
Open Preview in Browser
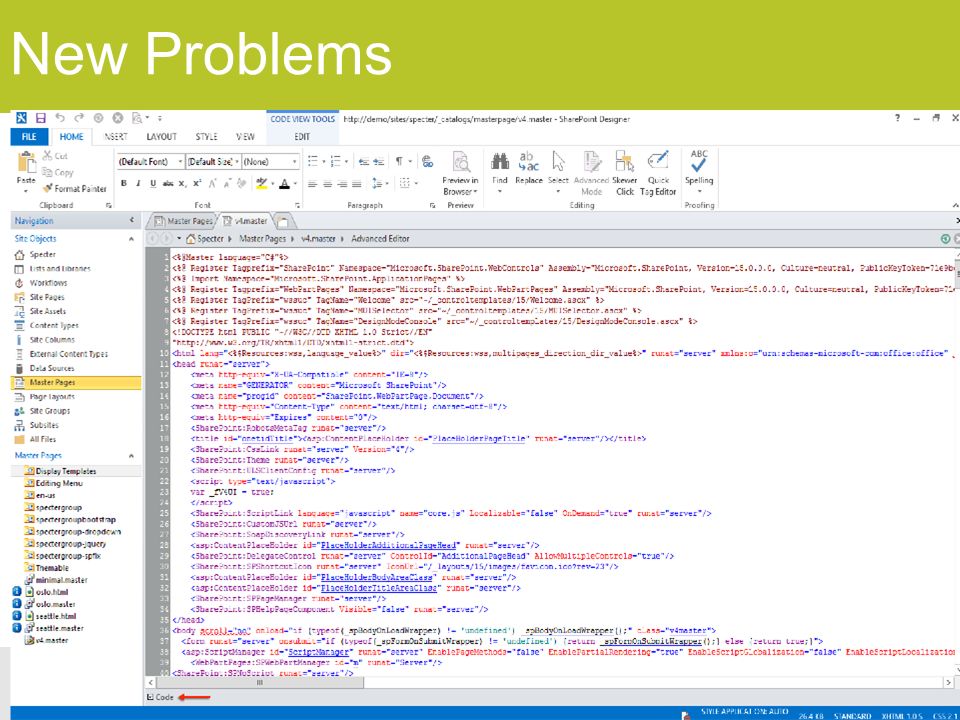coord(460,173)
